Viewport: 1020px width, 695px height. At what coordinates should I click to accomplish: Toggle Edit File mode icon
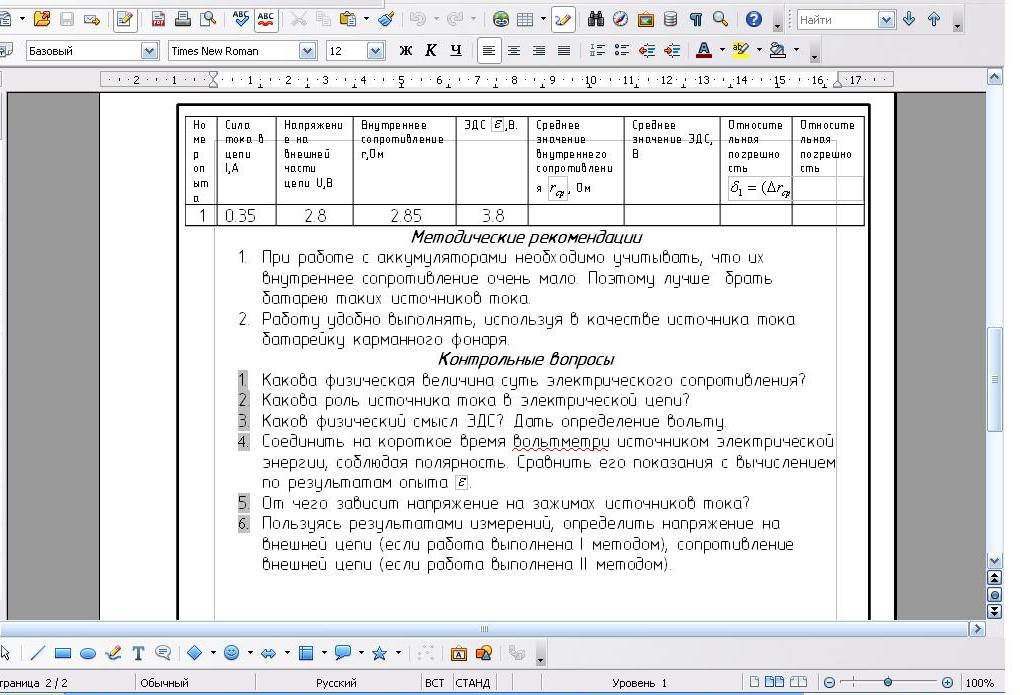point(125,20)
